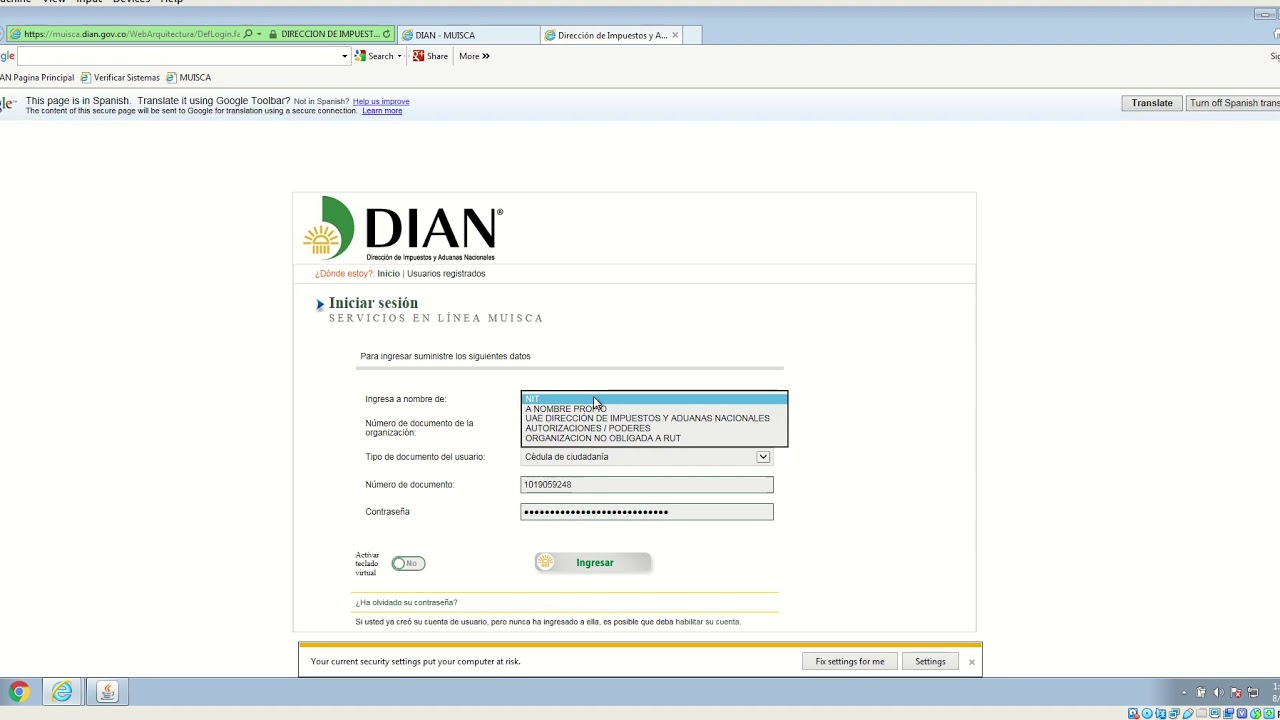Pick AUTORIZACIONES / PODERES from the list
The width and height of the screenshot is (1280, 720).
(654, 428)
